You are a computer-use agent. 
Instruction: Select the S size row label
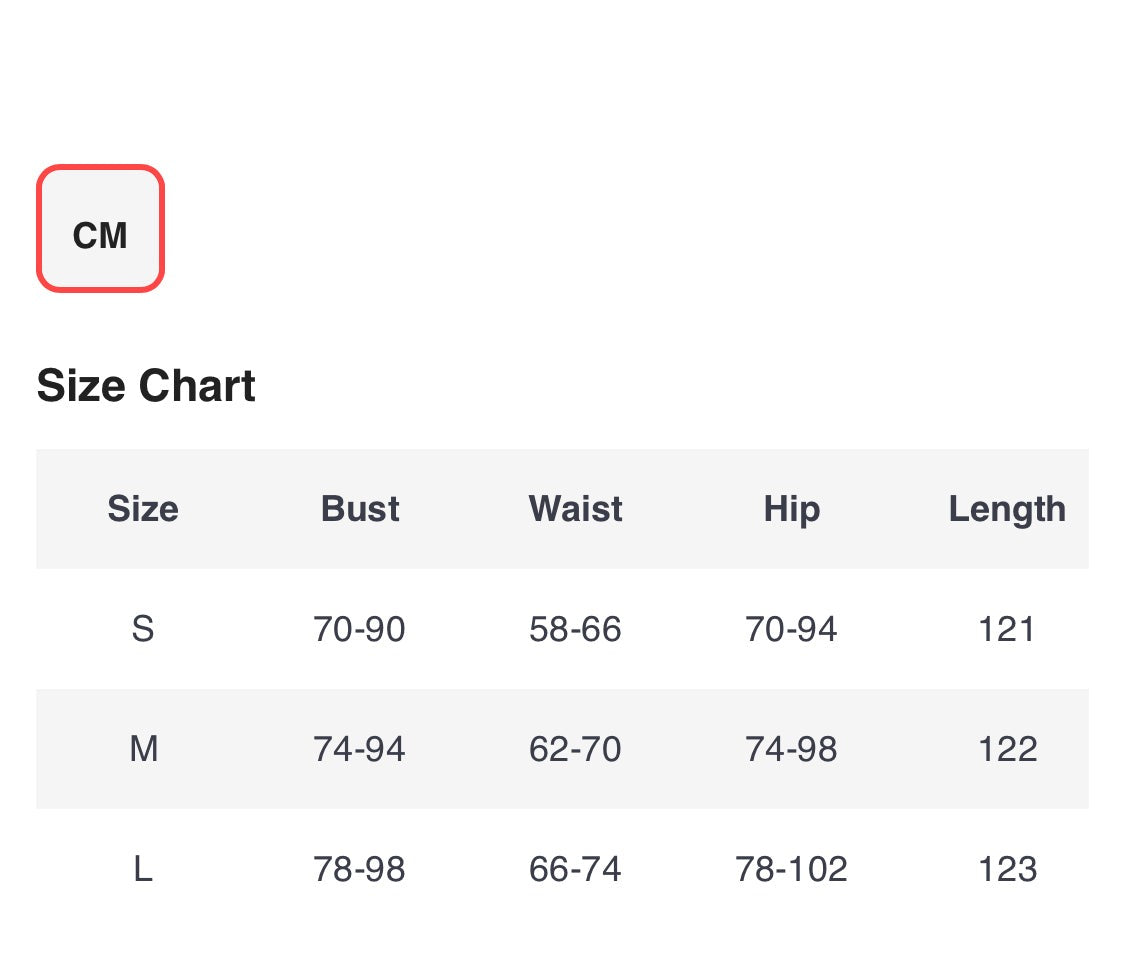coord(143,629)
